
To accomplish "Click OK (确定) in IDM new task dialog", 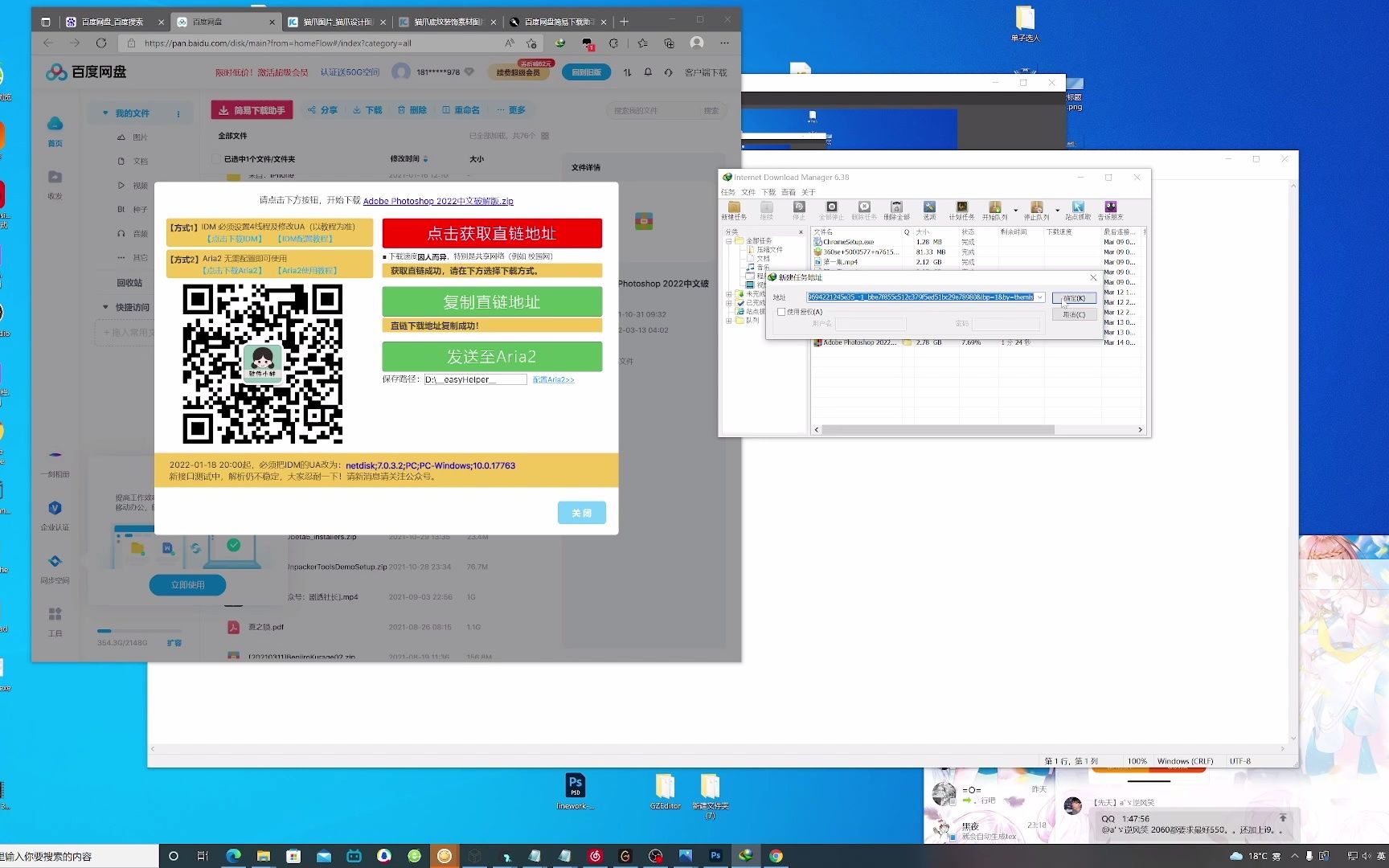I will click(x=1074, y=298).
